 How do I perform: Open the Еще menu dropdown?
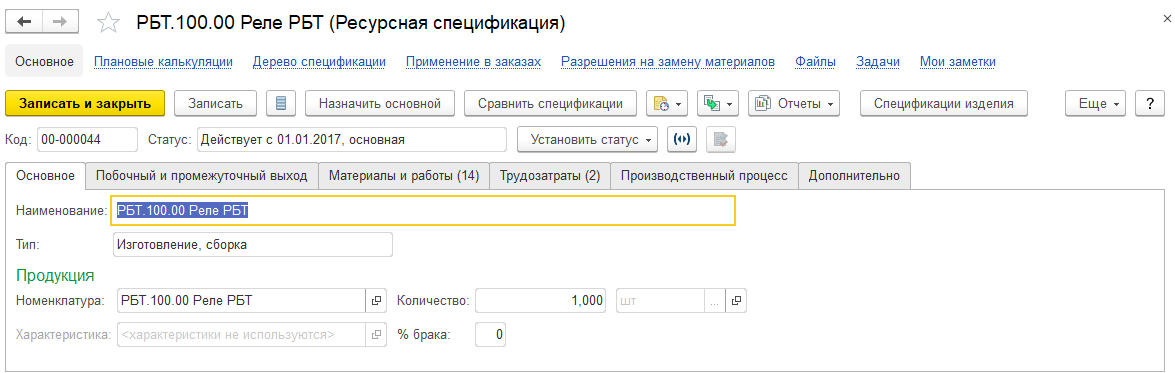pyautogui.click(x=1096, y=103)
